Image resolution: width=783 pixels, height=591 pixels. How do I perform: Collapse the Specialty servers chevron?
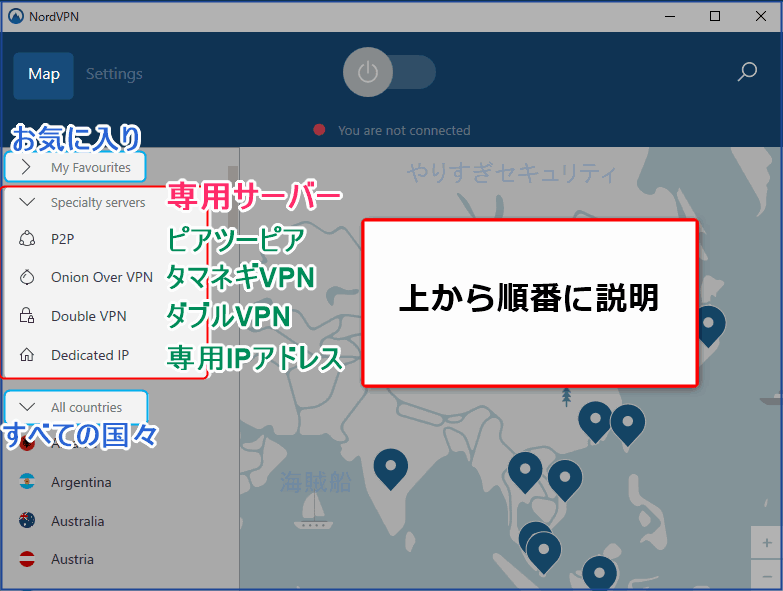click(x=26, y=202)
